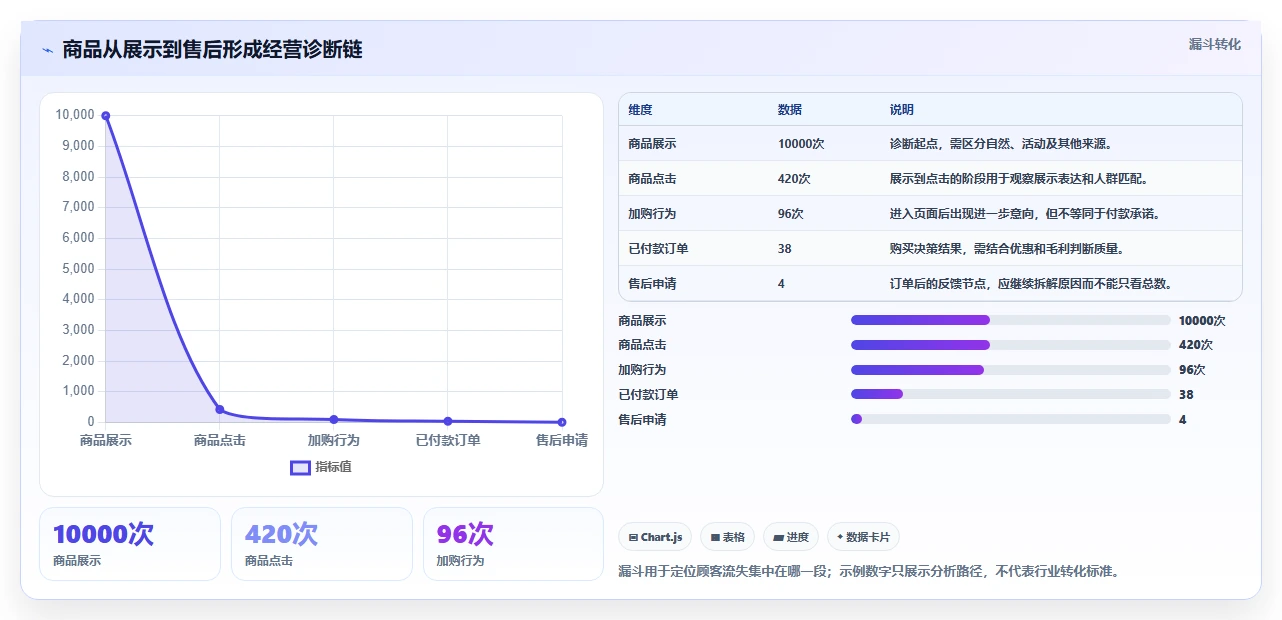Click the 商品展示 progress bar
Screen dimensions: 1282x620
pyautogui.click(x=1010, y=320)
